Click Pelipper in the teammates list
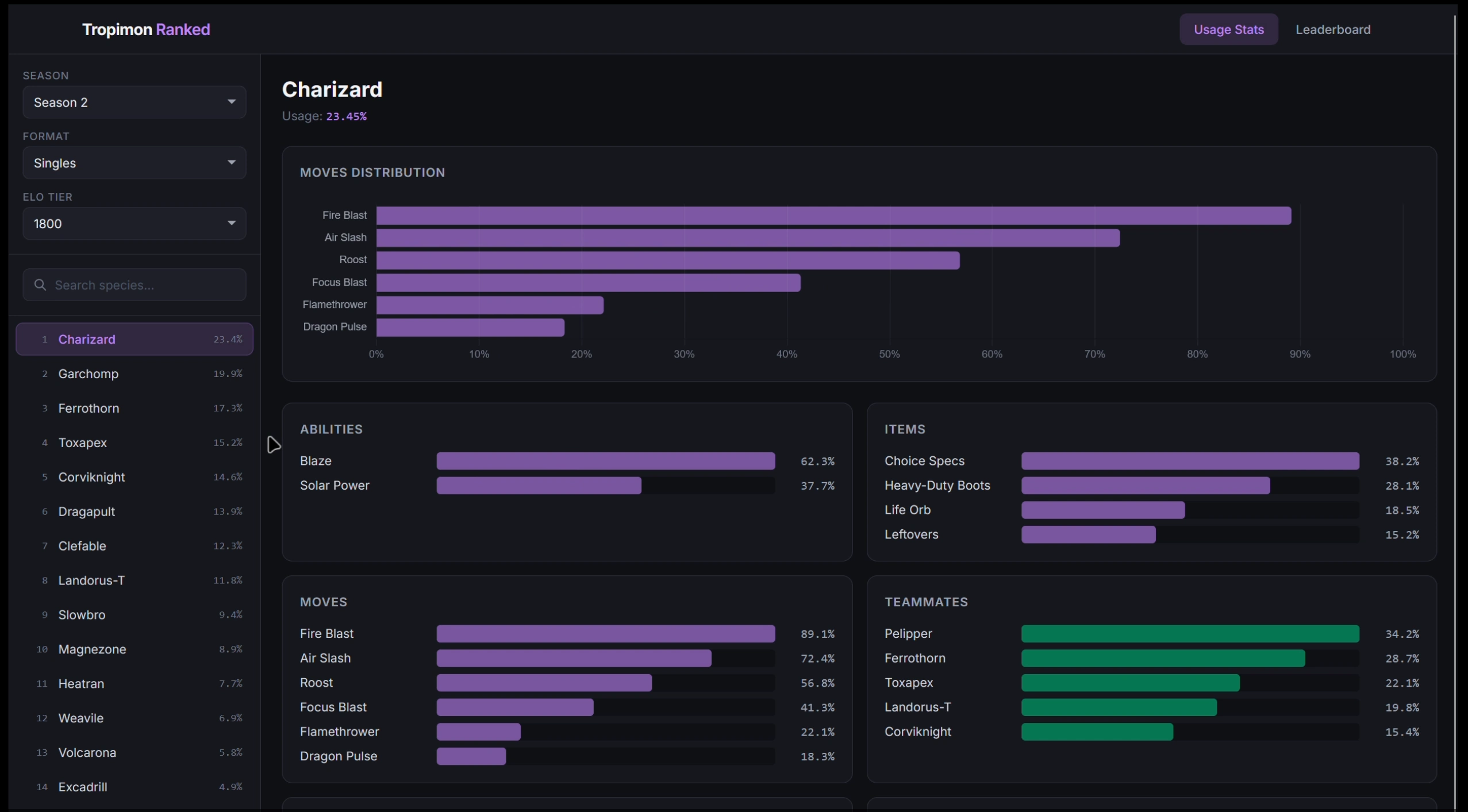 click(908, 633)
